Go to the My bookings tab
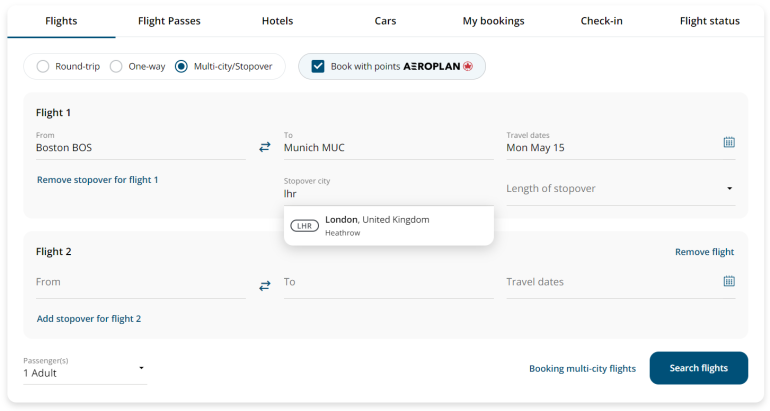Screen dimensions: 770x411 [493, 21]
